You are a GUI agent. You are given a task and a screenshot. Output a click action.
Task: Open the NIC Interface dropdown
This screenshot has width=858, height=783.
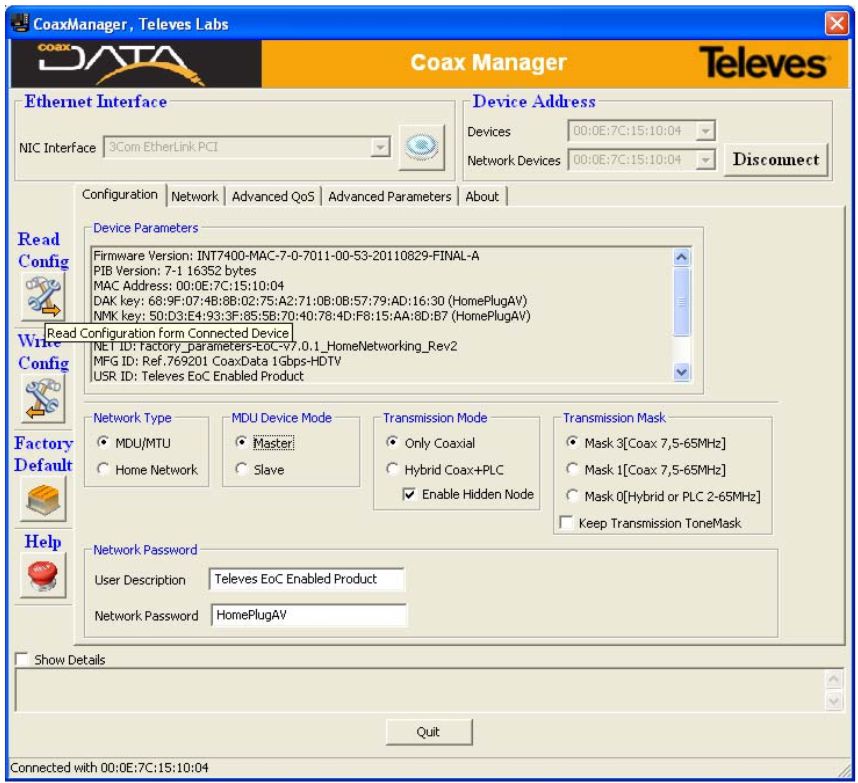click(380, 147)
